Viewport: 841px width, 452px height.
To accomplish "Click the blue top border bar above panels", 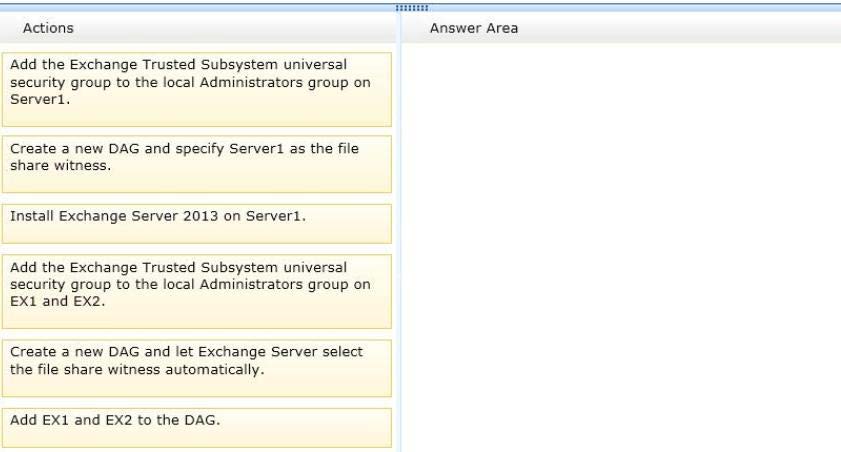I will tap(420, 8).
